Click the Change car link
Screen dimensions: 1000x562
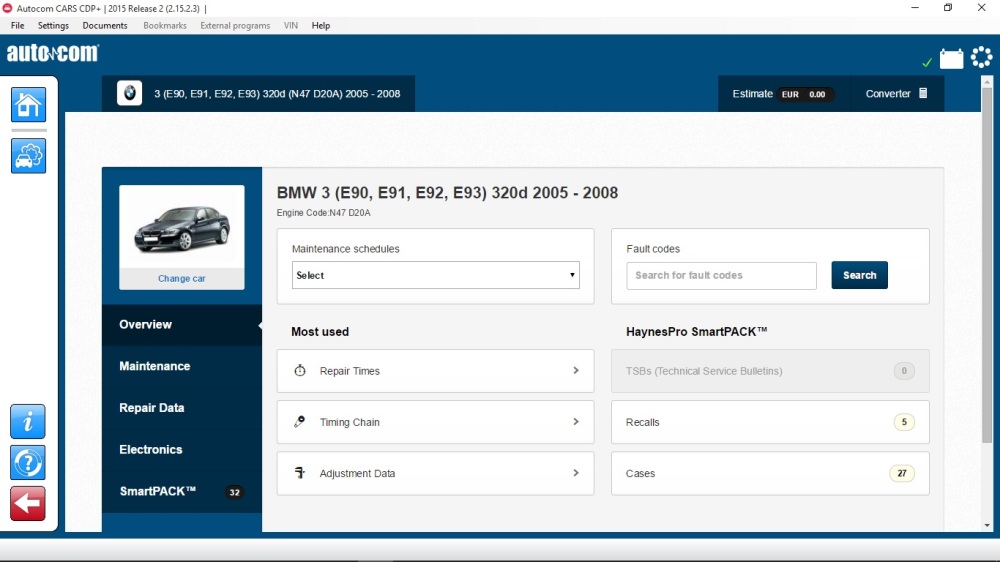click(x=181, y=279)
